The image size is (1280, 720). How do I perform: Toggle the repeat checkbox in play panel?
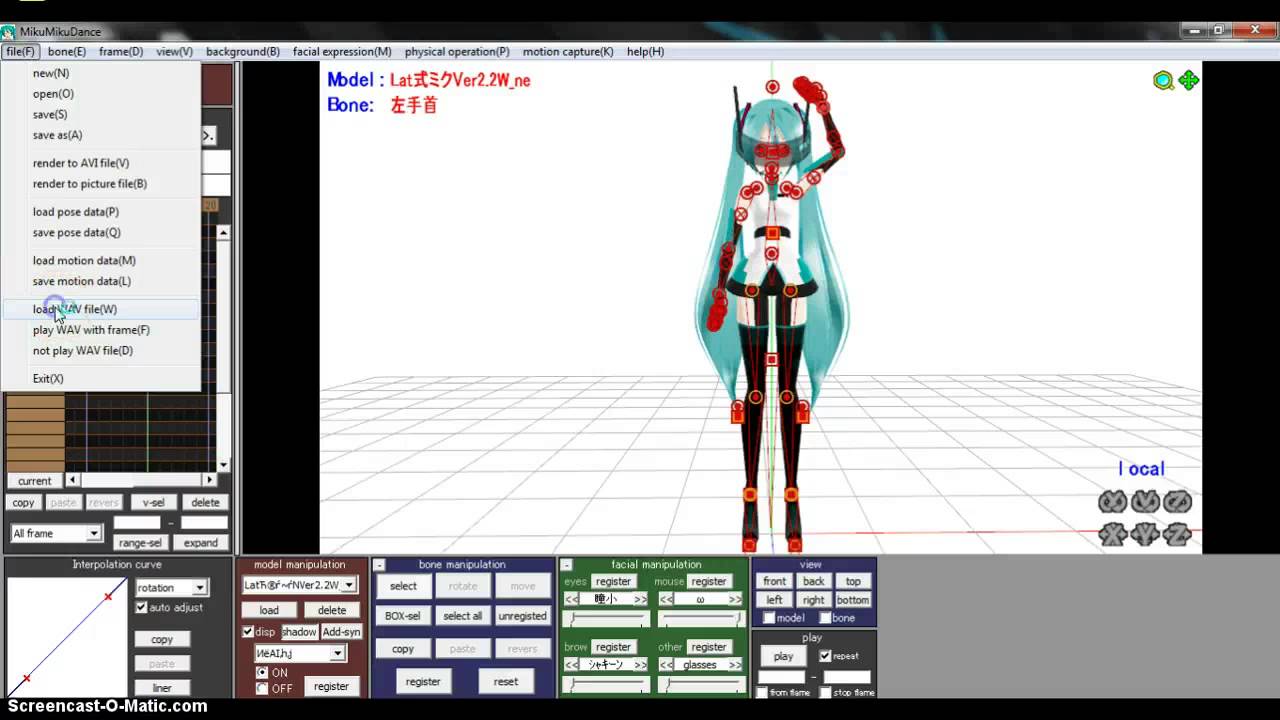coord(825,656)
